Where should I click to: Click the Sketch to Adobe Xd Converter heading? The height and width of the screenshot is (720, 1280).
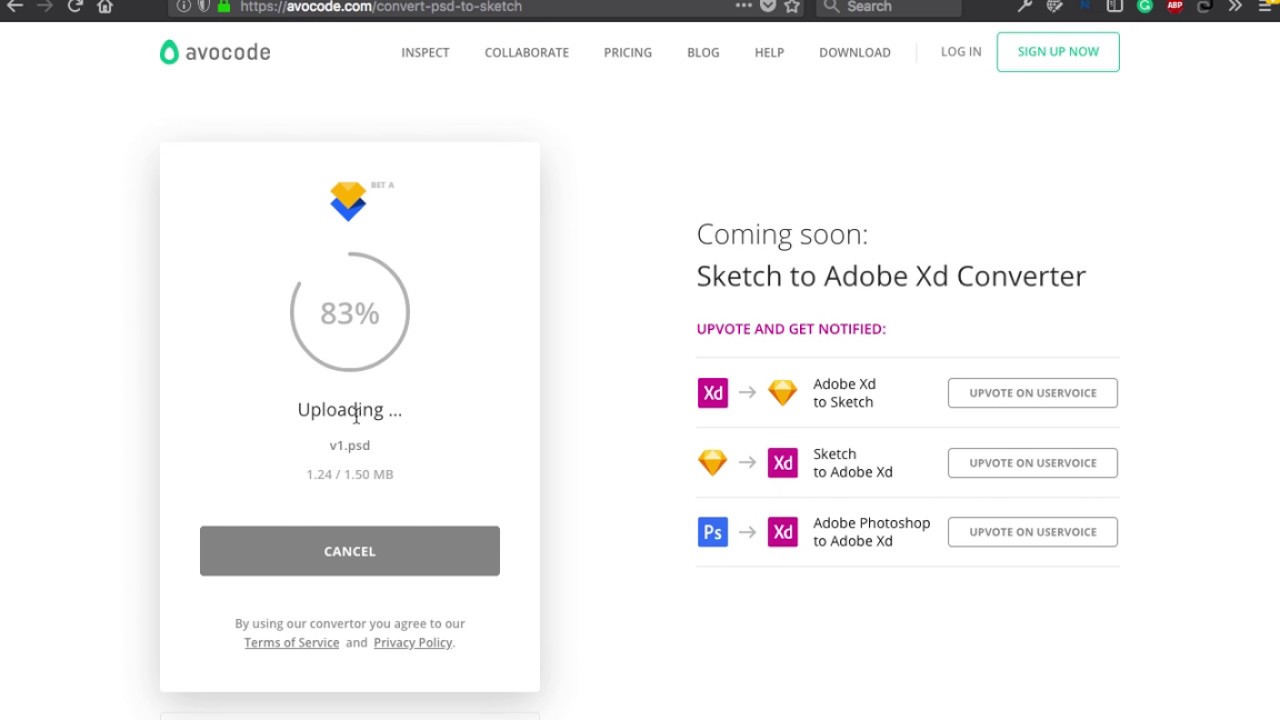tap(891, 276)
